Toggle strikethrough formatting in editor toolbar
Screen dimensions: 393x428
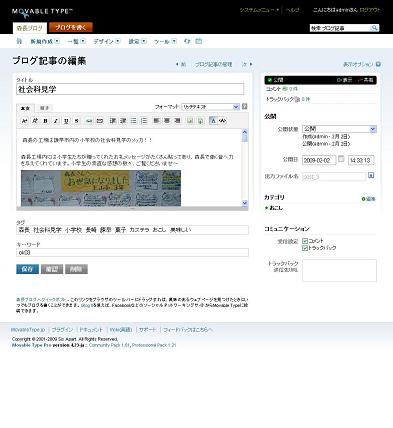[77, 121]
